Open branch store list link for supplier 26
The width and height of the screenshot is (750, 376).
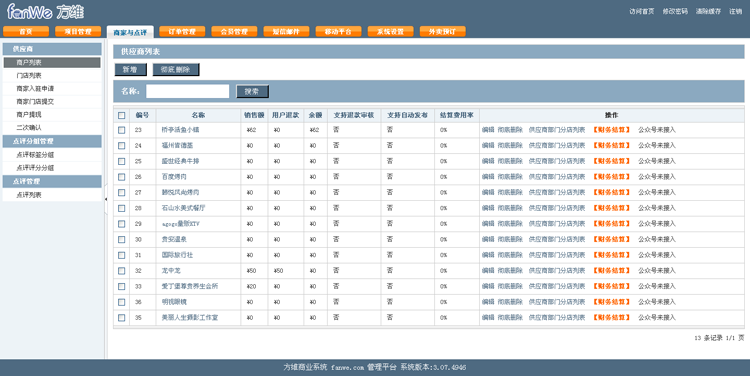click(x=557, y=177)
